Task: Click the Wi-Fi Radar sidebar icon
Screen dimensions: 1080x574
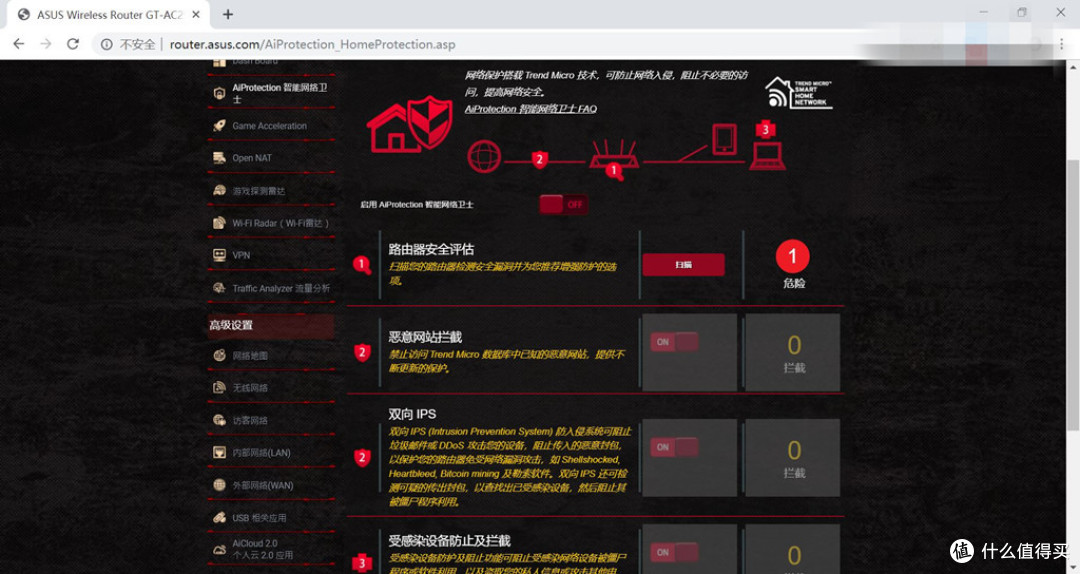Action: point(219,223)
